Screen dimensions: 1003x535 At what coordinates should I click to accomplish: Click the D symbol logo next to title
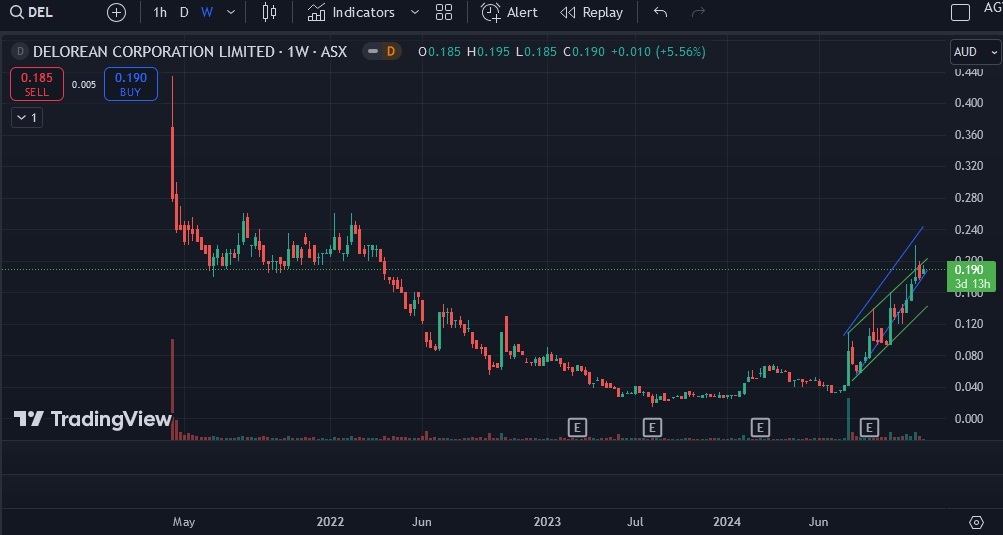20,52
